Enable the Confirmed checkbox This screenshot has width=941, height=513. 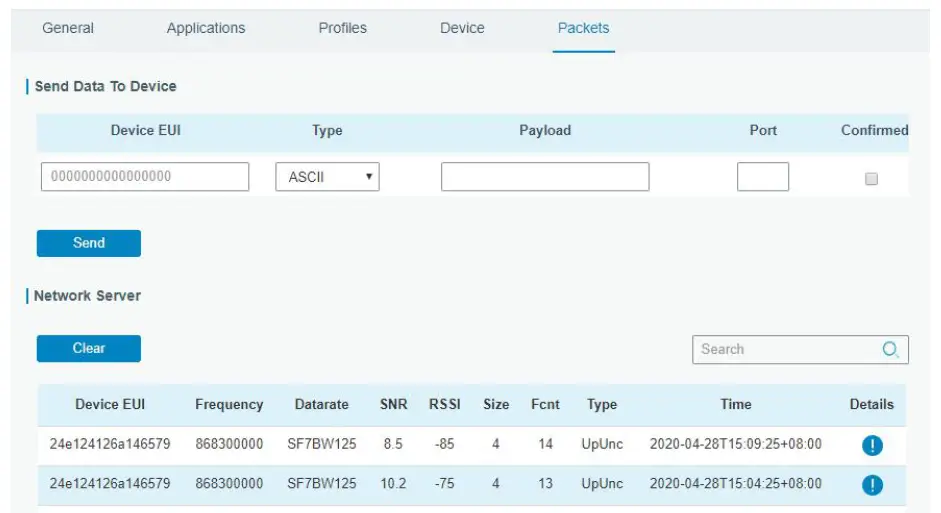click(871, 179)
